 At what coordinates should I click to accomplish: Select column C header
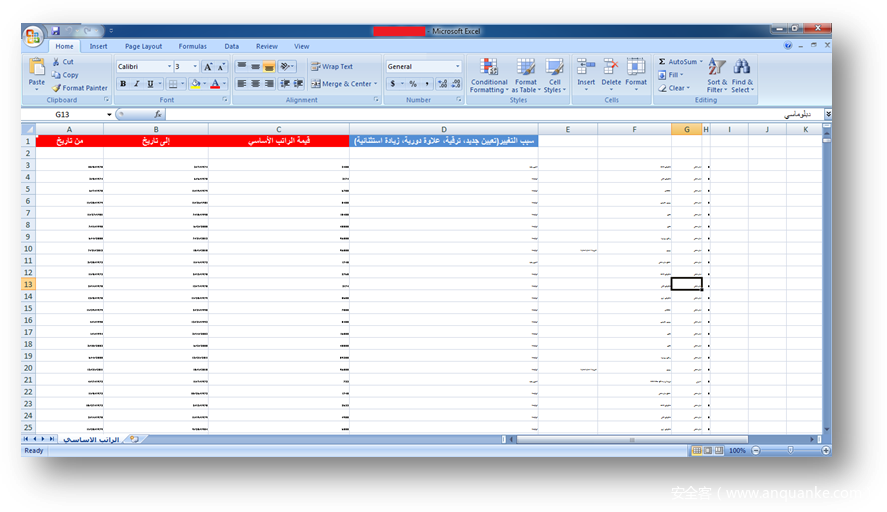click(x=278, y=130)
